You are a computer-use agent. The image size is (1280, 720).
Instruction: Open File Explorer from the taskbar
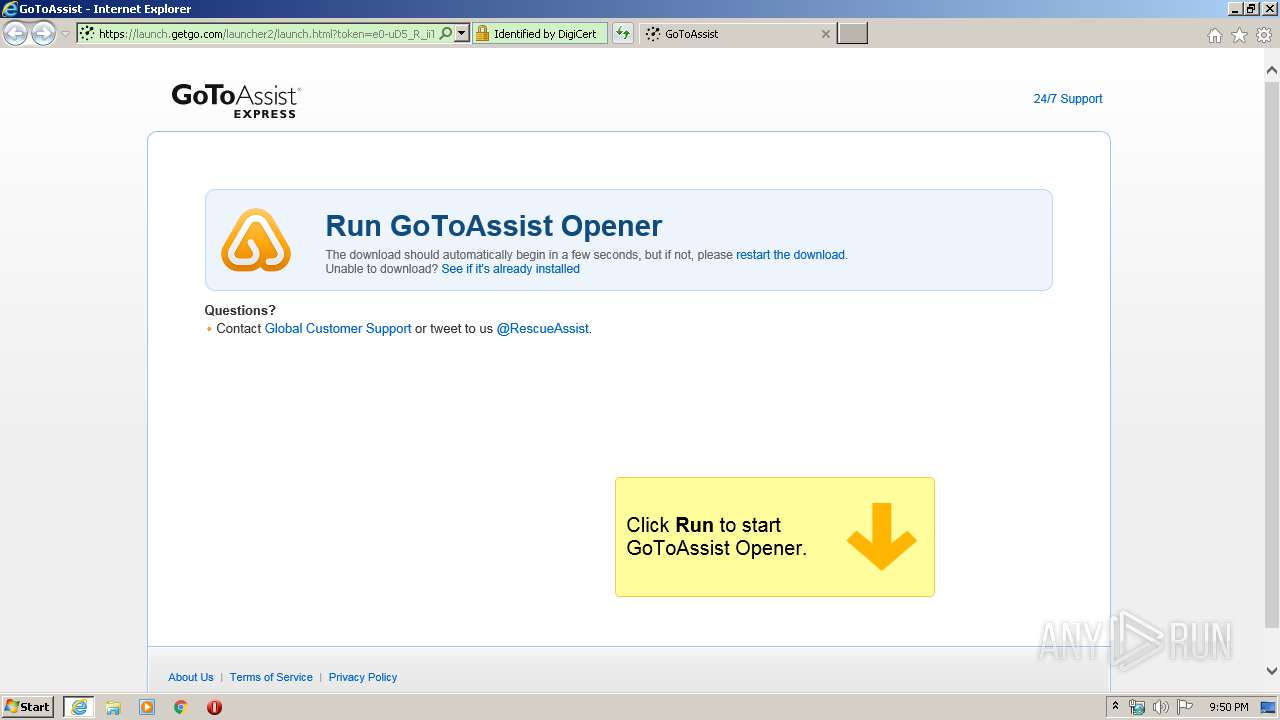[x=113, y=707]
